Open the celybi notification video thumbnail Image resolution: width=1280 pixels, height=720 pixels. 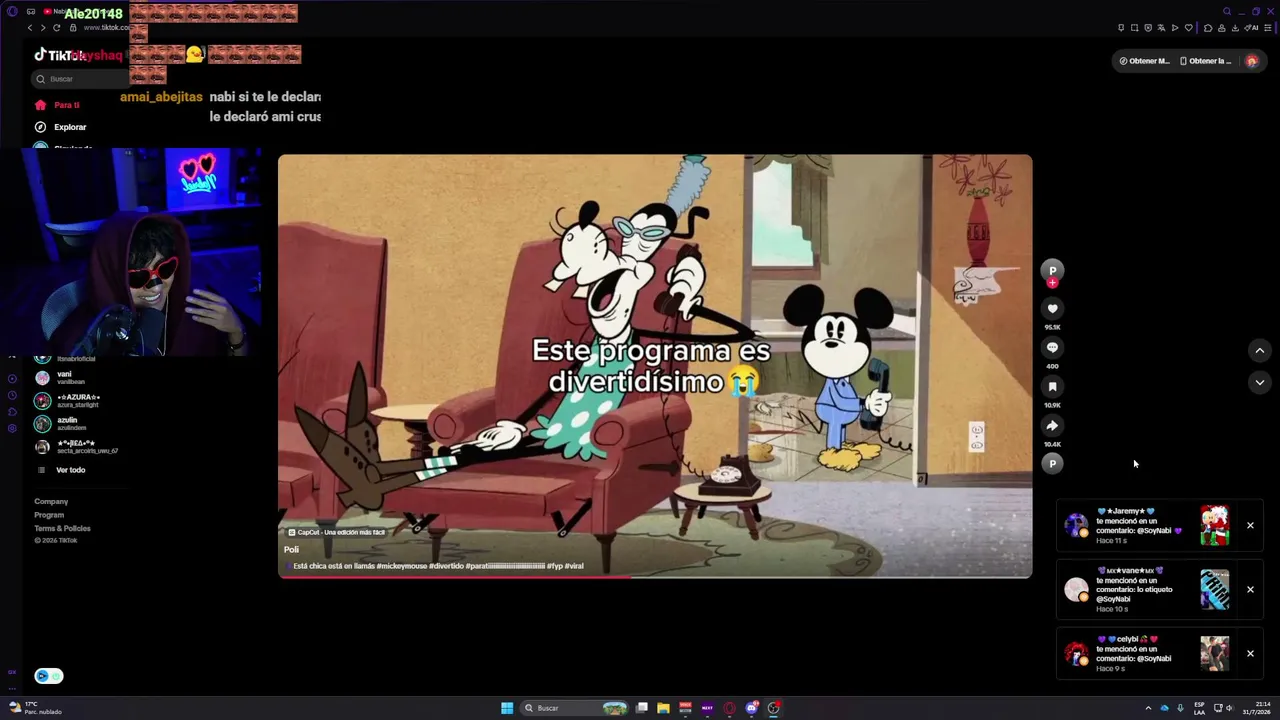1215,653
